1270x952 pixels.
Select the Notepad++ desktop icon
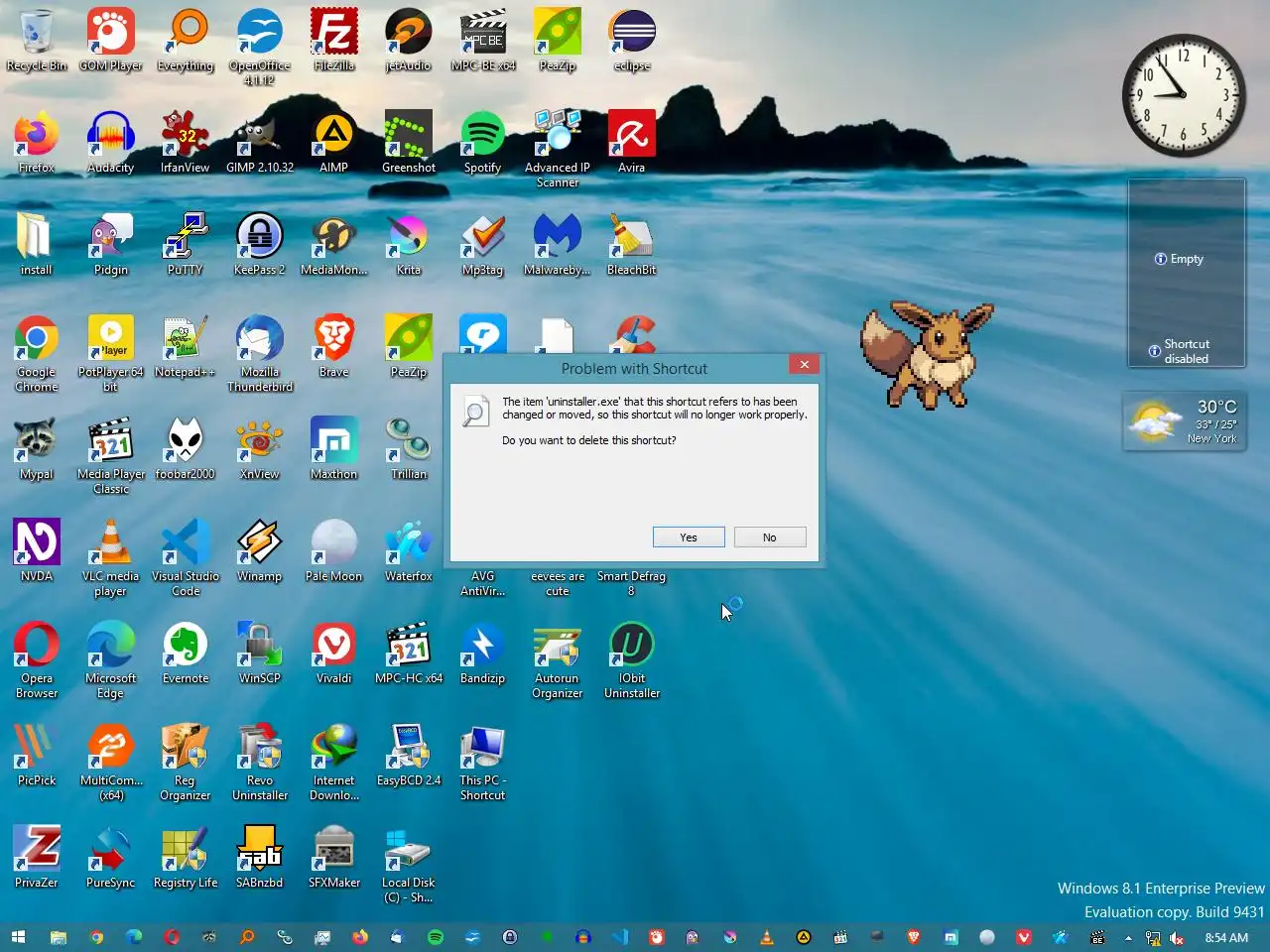click(186, 346)
